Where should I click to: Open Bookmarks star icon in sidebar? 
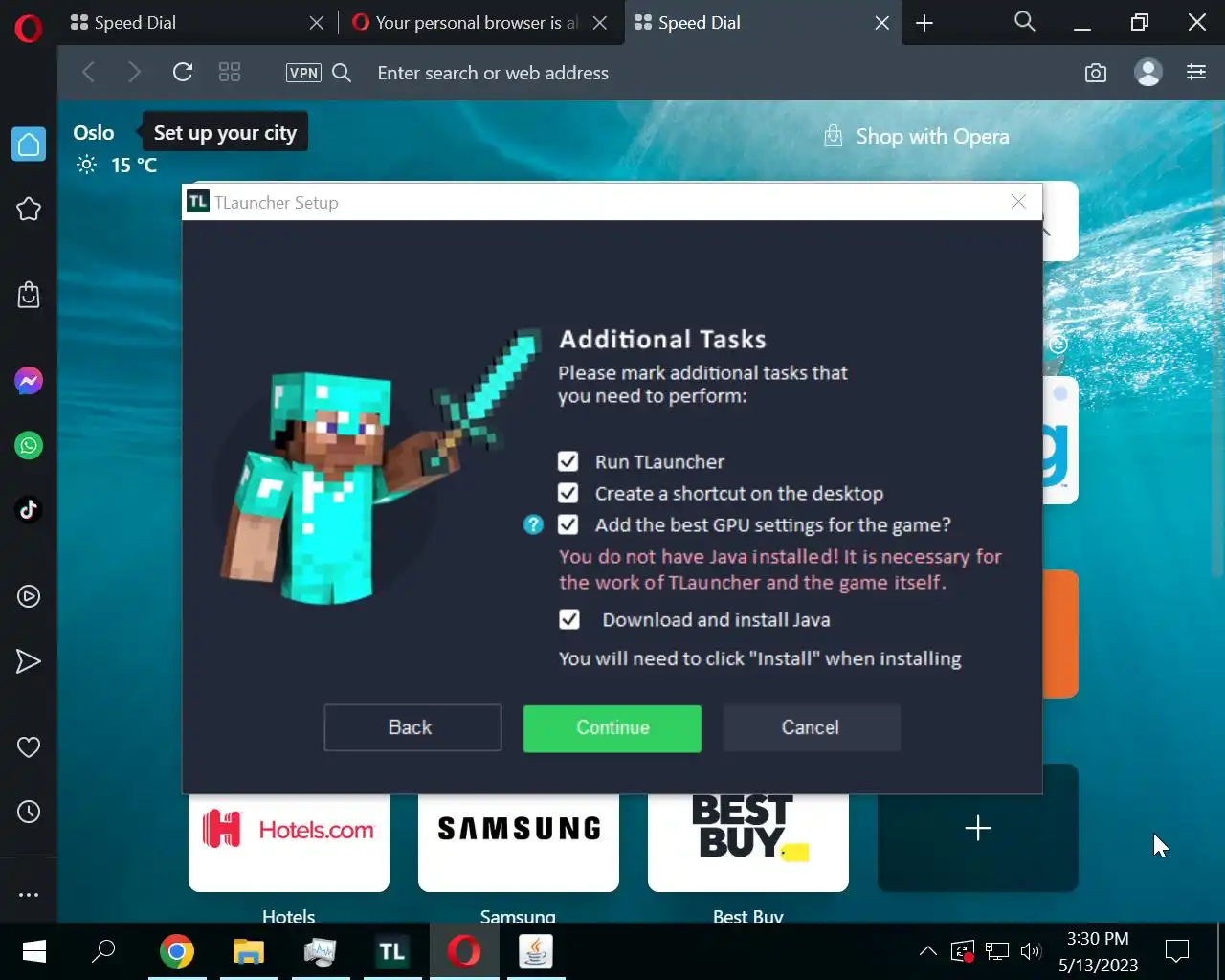tap(29, 209)
